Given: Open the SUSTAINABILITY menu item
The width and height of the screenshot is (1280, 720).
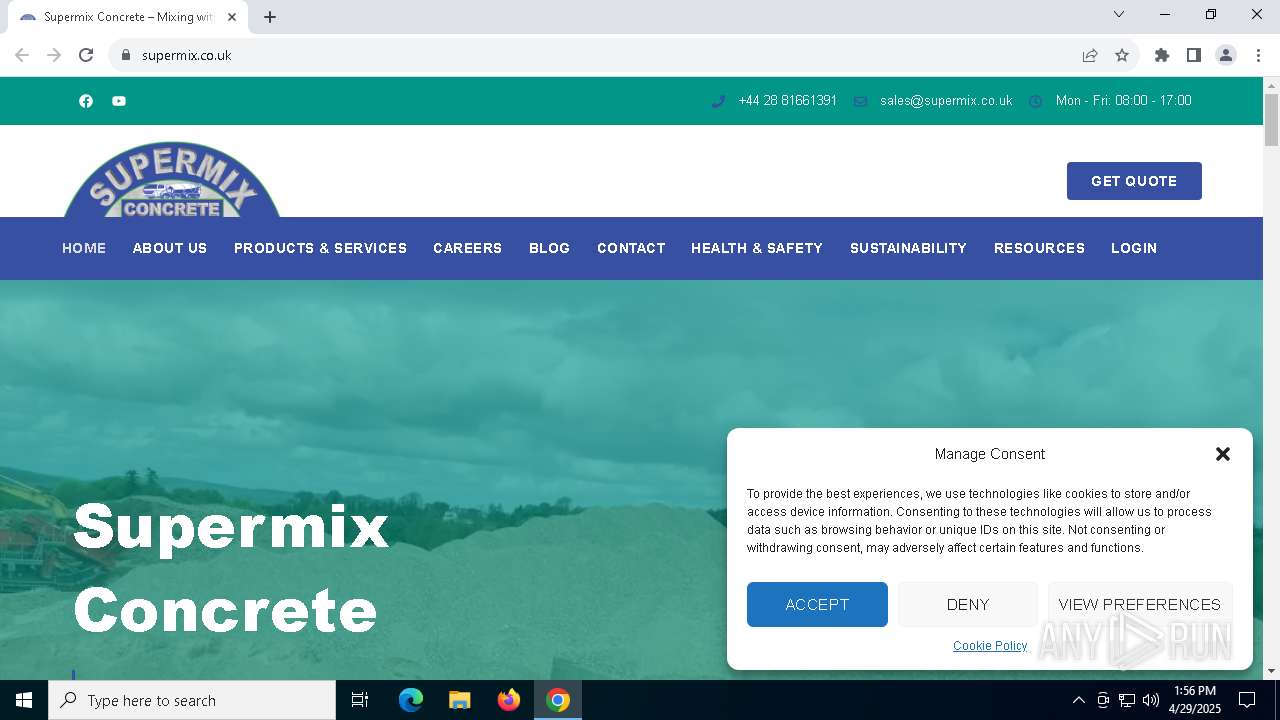Looking at the screenshot, I should (x=908, y=248).
